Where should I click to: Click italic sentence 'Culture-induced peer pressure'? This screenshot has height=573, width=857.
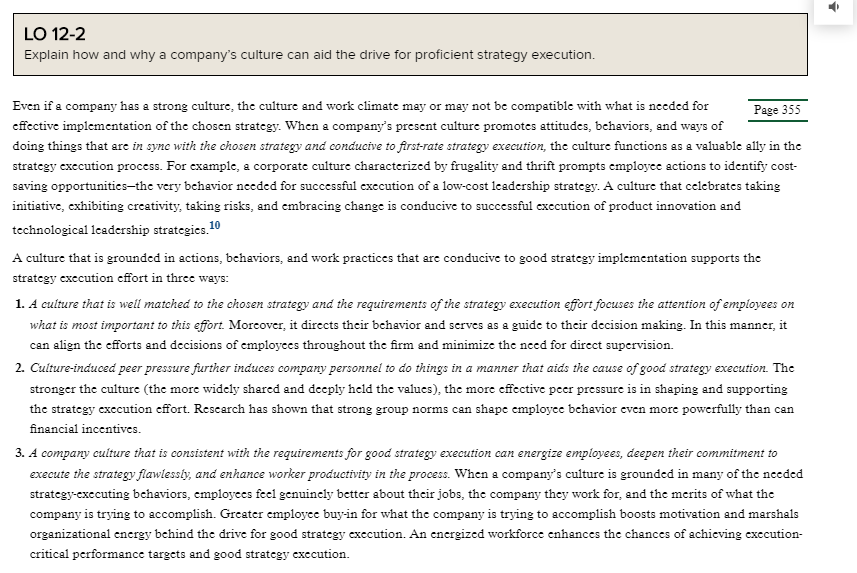click(x=399, y=368)
